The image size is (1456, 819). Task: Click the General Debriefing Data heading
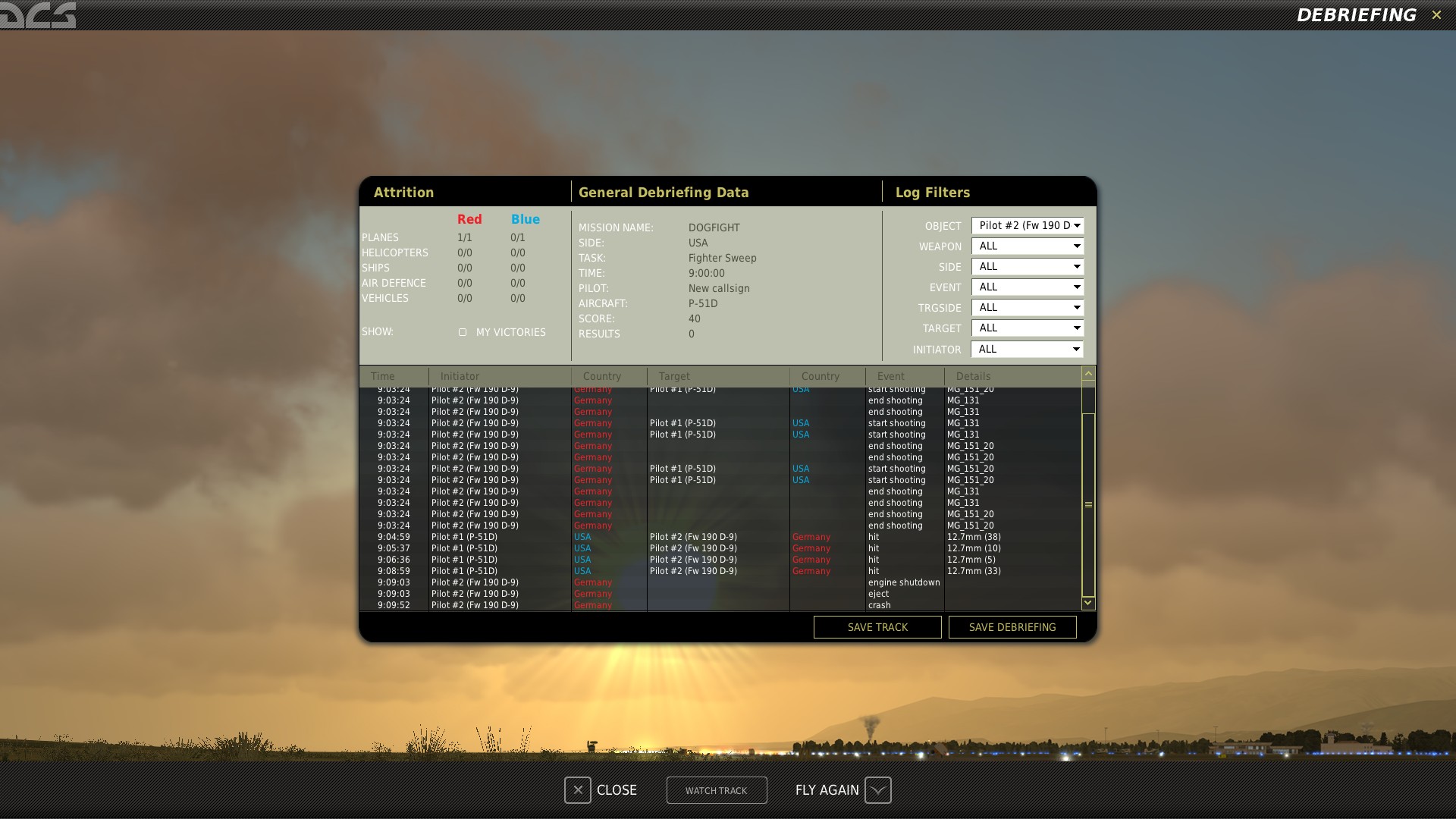[664, 193]
